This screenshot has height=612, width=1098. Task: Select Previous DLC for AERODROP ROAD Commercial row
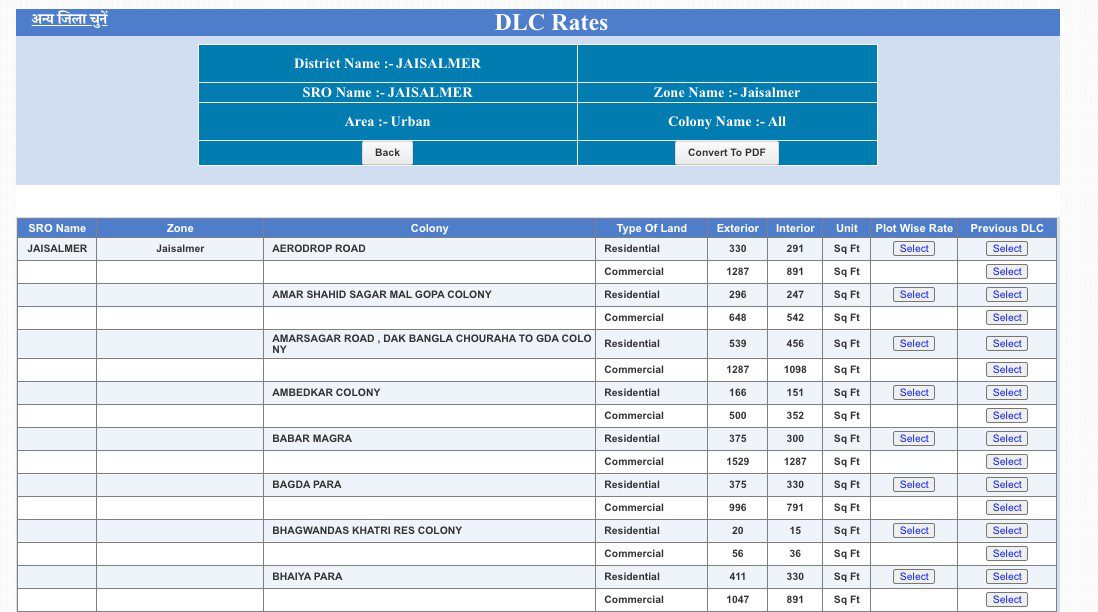point(1007,272)
